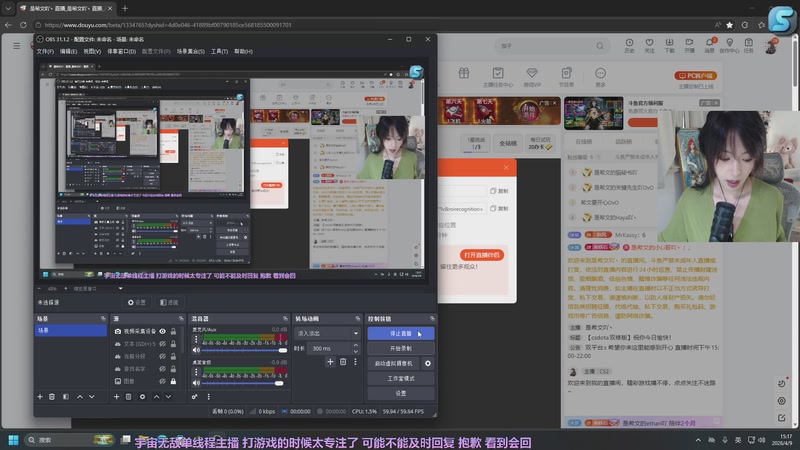The height and width of the screenshot is (450, 800).
Task: Open Douyu creator center icon
Action: (730, 45)
